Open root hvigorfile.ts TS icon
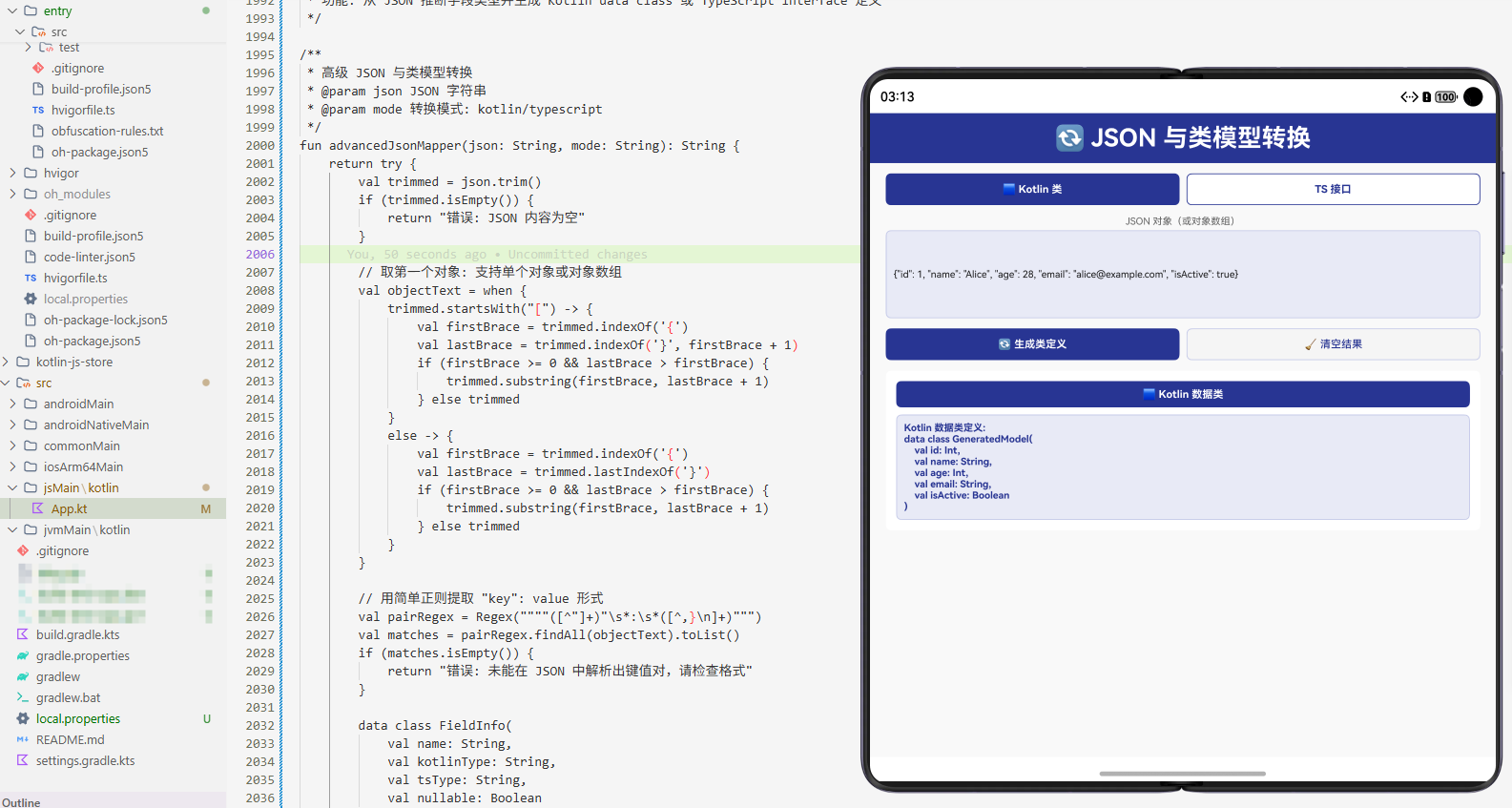 (31, 278)
